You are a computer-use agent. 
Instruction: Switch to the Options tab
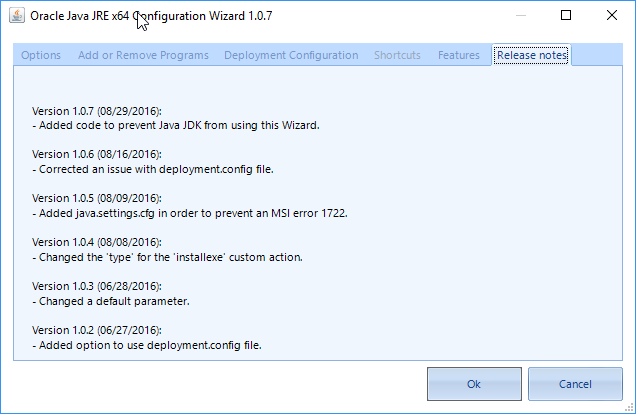pos(41,55)
